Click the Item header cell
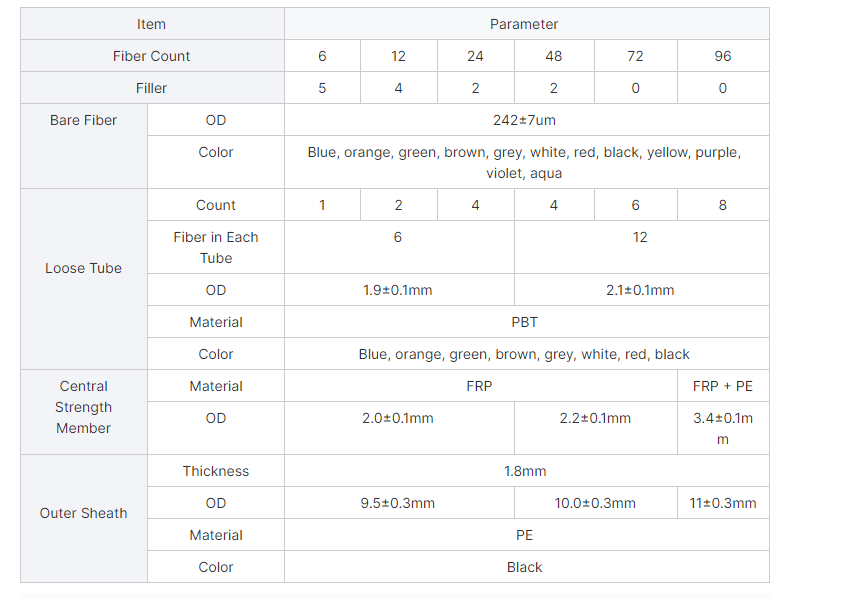Screen dimensions: 851x599 (x=152, y=24)
